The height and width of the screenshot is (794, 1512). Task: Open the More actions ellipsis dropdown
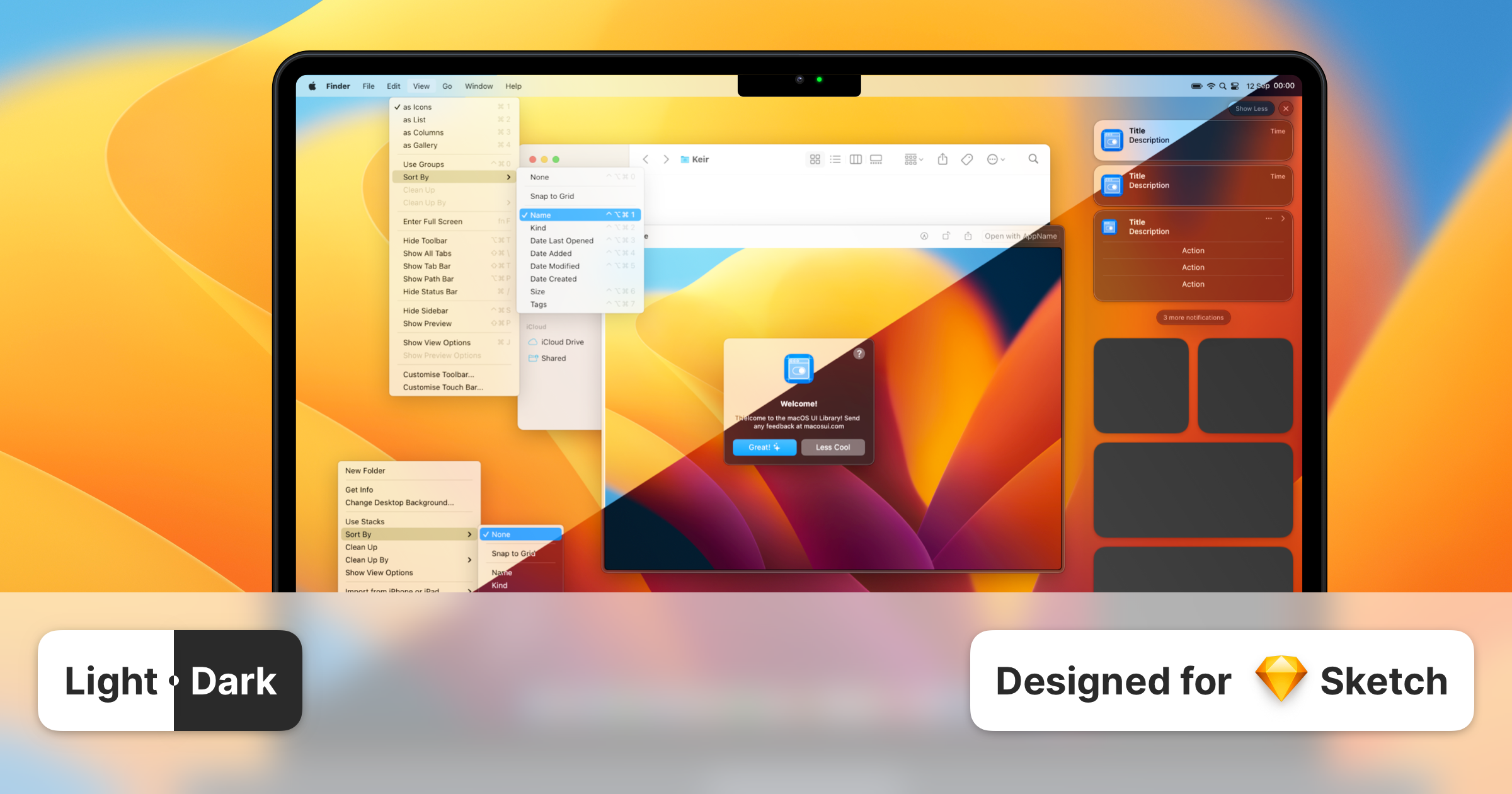[995, 159]
